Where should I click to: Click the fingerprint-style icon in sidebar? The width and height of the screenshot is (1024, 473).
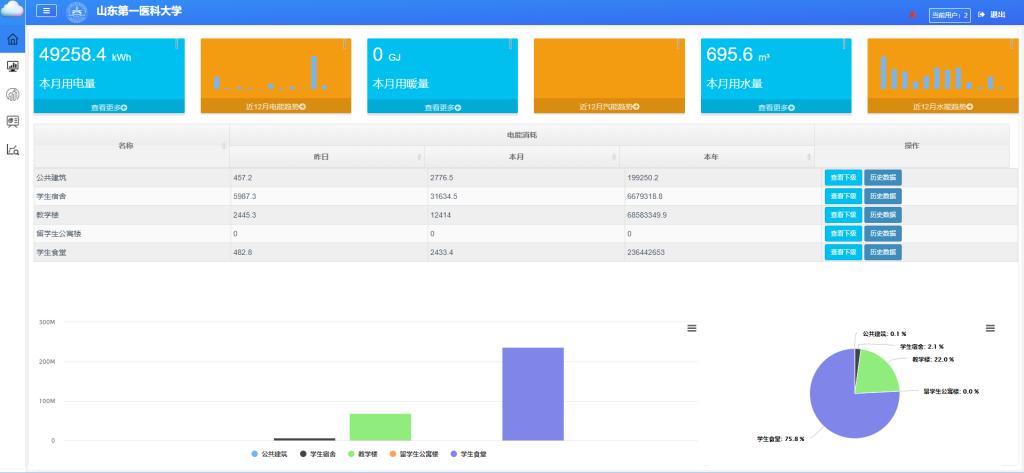13,94
